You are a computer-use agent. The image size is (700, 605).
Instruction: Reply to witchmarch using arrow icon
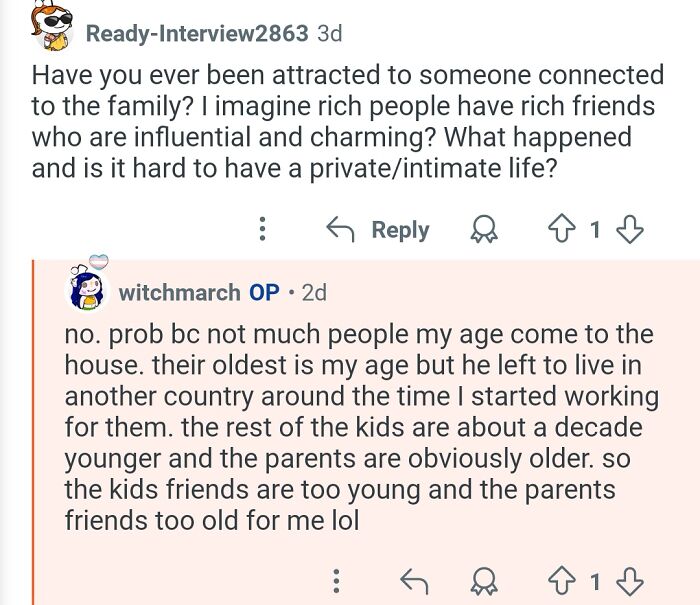[x=414, y=581]
